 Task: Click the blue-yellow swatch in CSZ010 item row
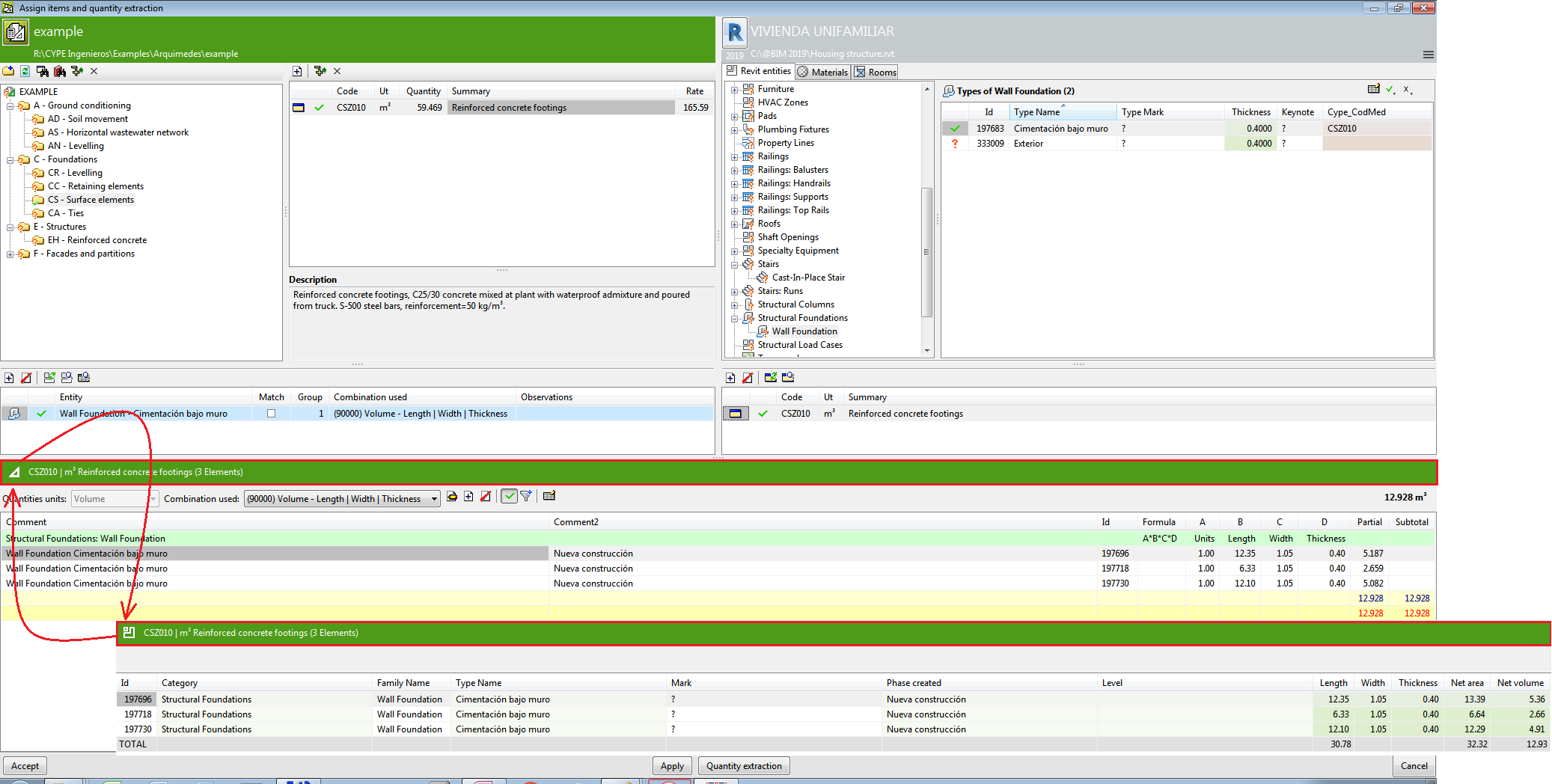click(298, 108)
